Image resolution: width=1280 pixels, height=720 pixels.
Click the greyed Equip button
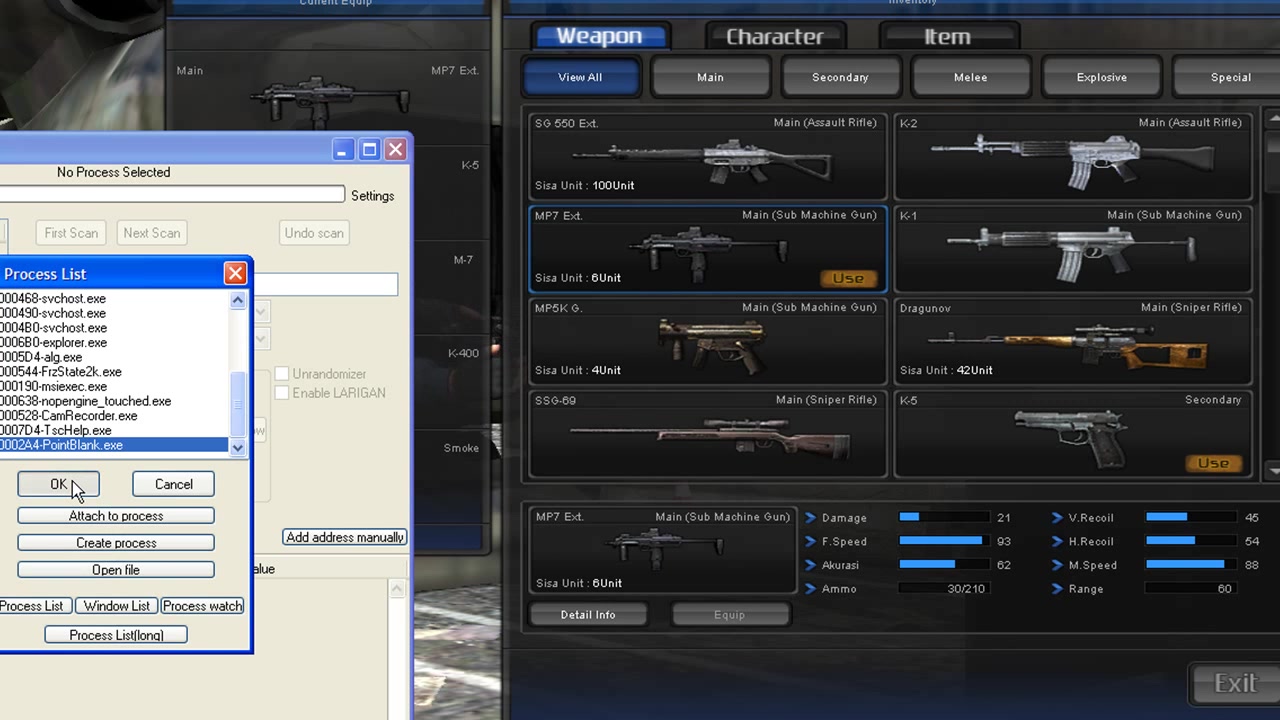point(730,615)
